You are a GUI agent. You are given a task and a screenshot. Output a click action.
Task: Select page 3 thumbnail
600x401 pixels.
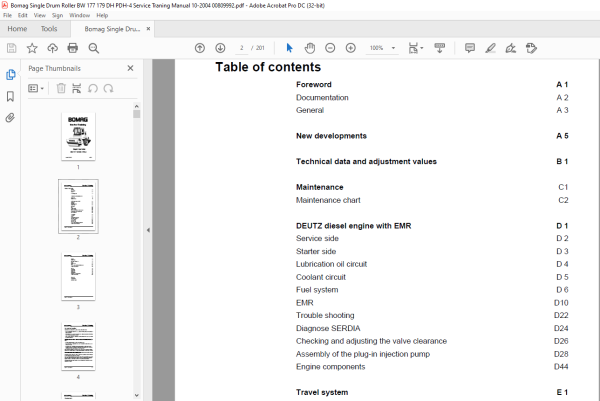coord(78,276)
